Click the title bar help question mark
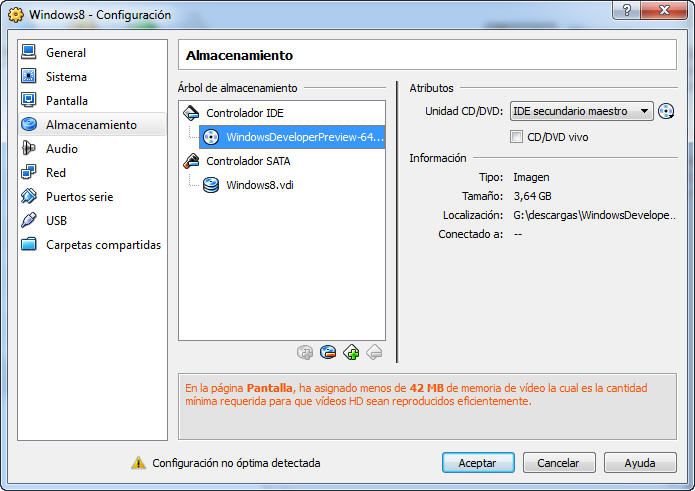 pyautogui.click(x=626, y=10)
